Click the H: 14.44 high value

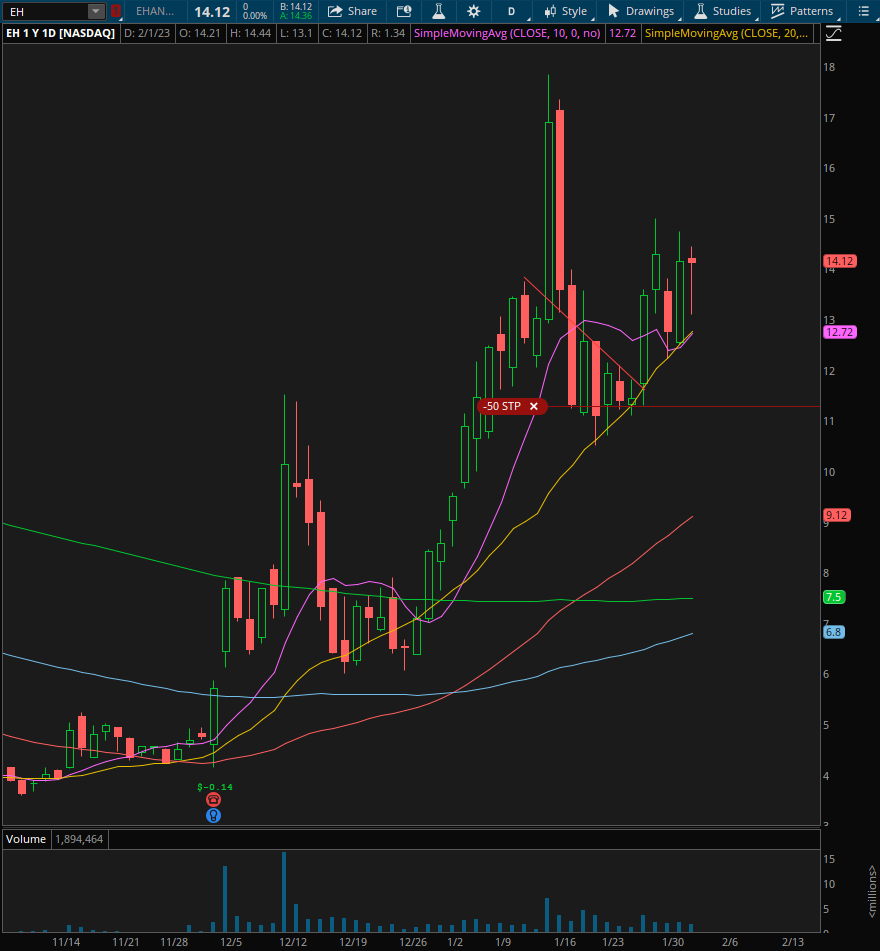coord(250,33)
